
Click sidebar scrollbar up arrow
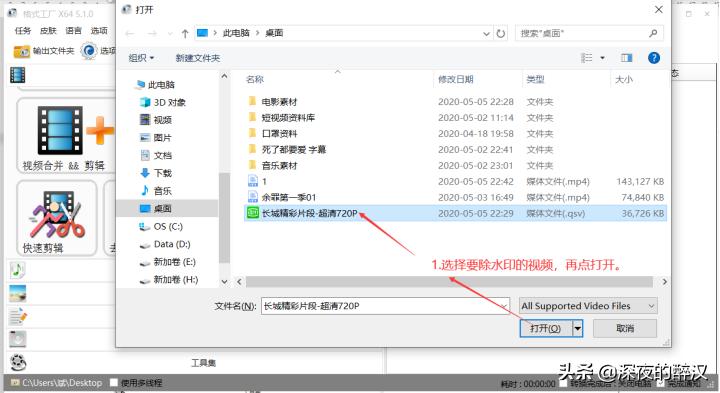[x=224, y=76]
